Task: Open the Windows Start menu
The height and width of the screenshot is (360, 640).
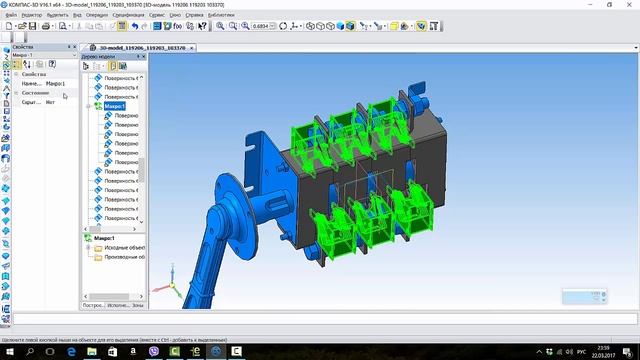Action: click(x=10, y=351)
